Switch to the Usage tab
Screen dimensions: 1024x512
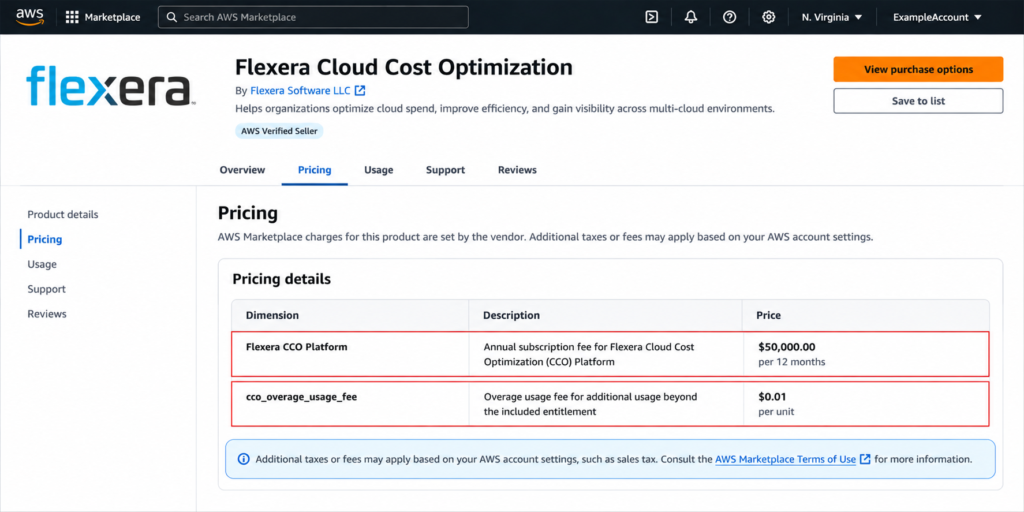[x=379, y=170]
